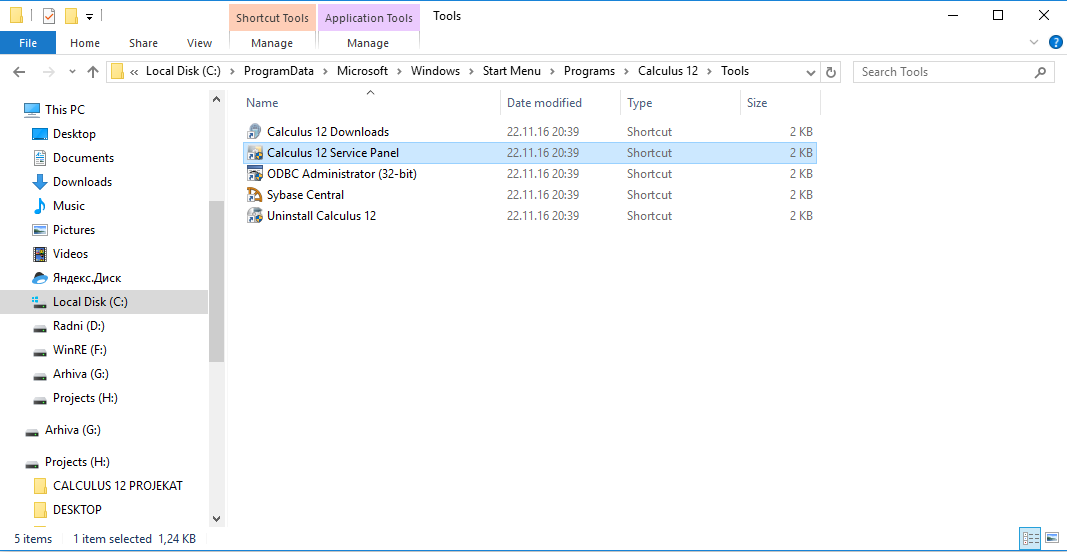Click the Calculus 12 Downloads shortcut icon
Viewport: 1067px width, 552px height.
click(254, 132)
